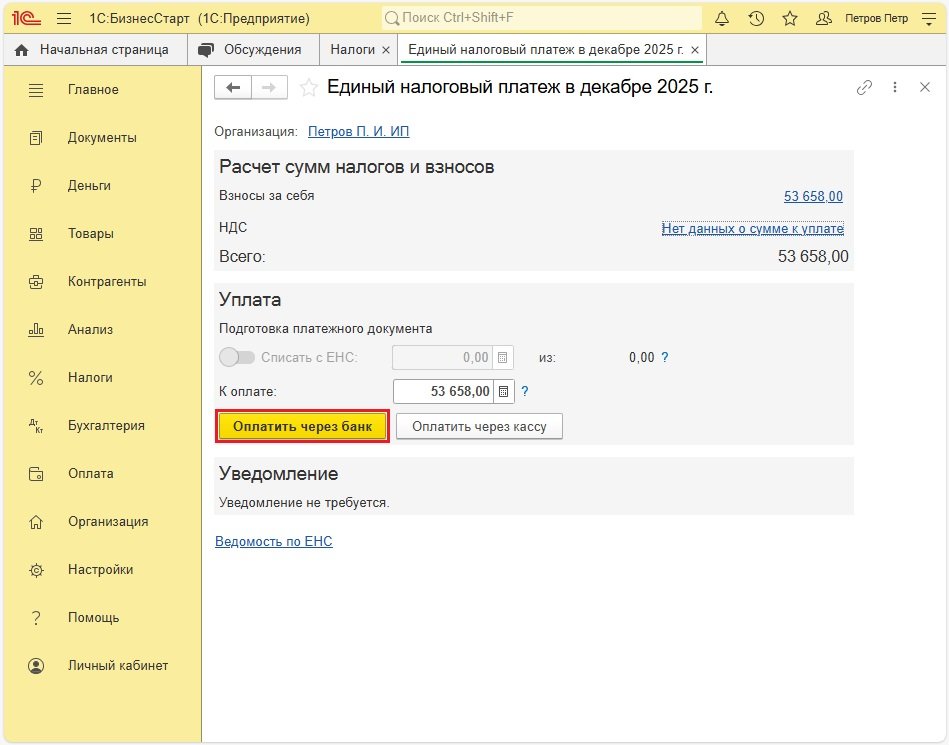Open notifications bell icon

pos(722,19)
